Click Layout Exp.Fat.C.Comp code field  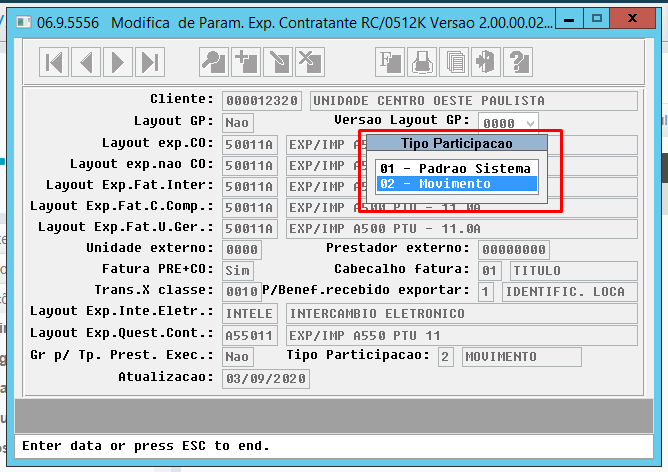[x=250, y=207]
